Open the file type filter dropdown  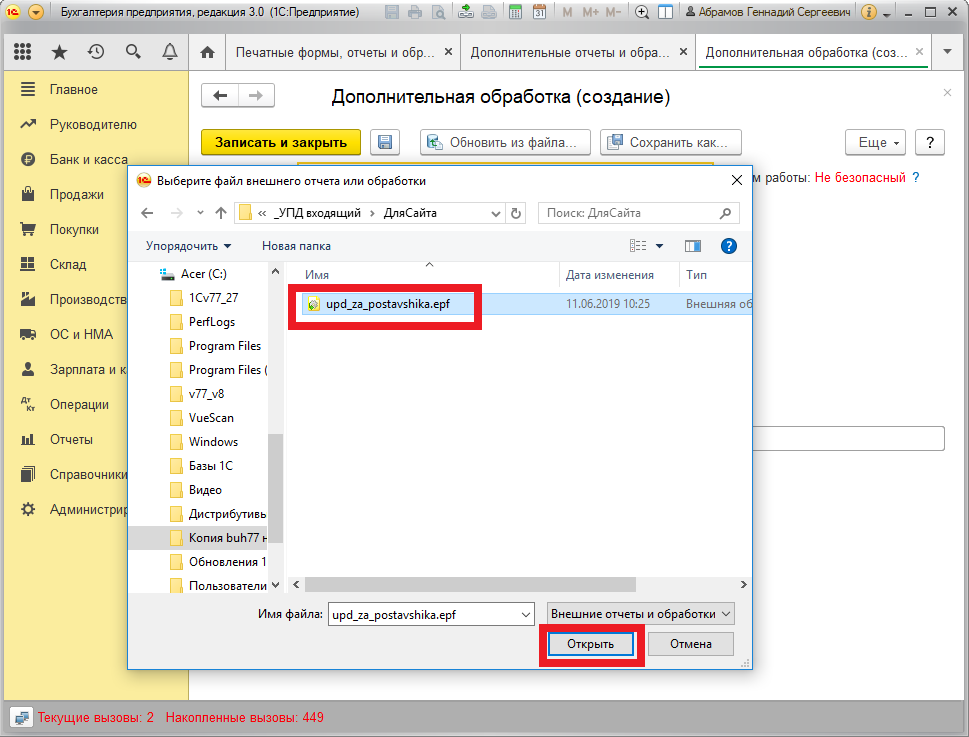tap(641, 613)
